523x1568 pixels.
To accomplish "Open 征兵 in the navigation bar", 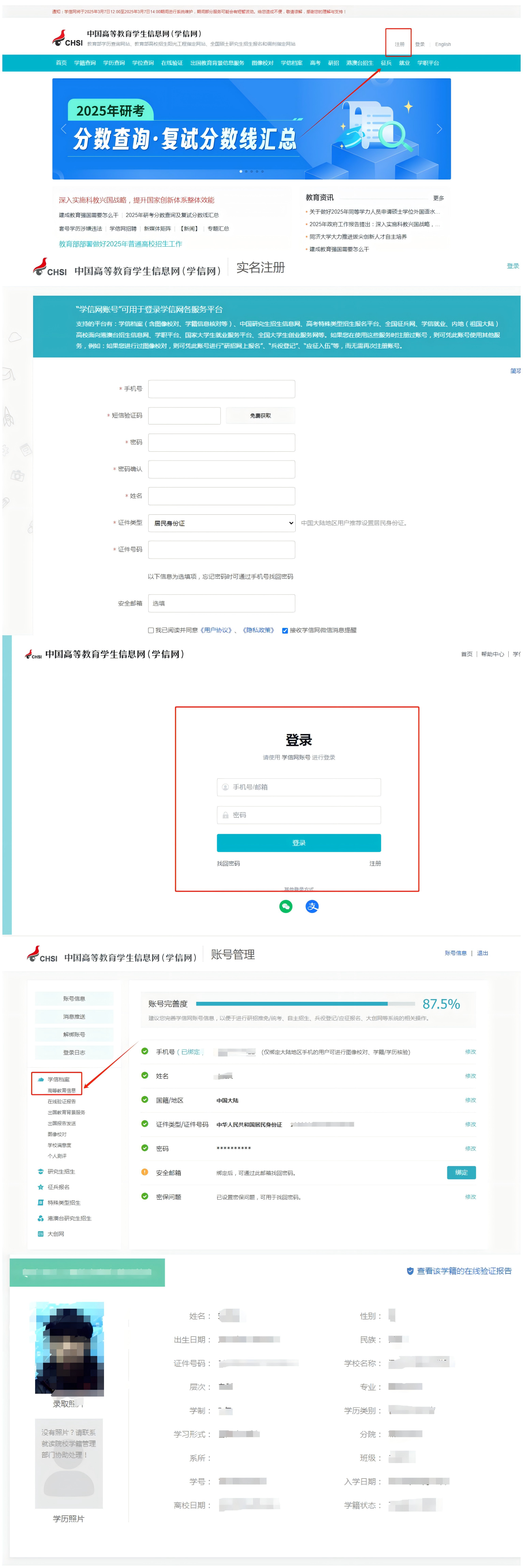I will tap(387, 63).
